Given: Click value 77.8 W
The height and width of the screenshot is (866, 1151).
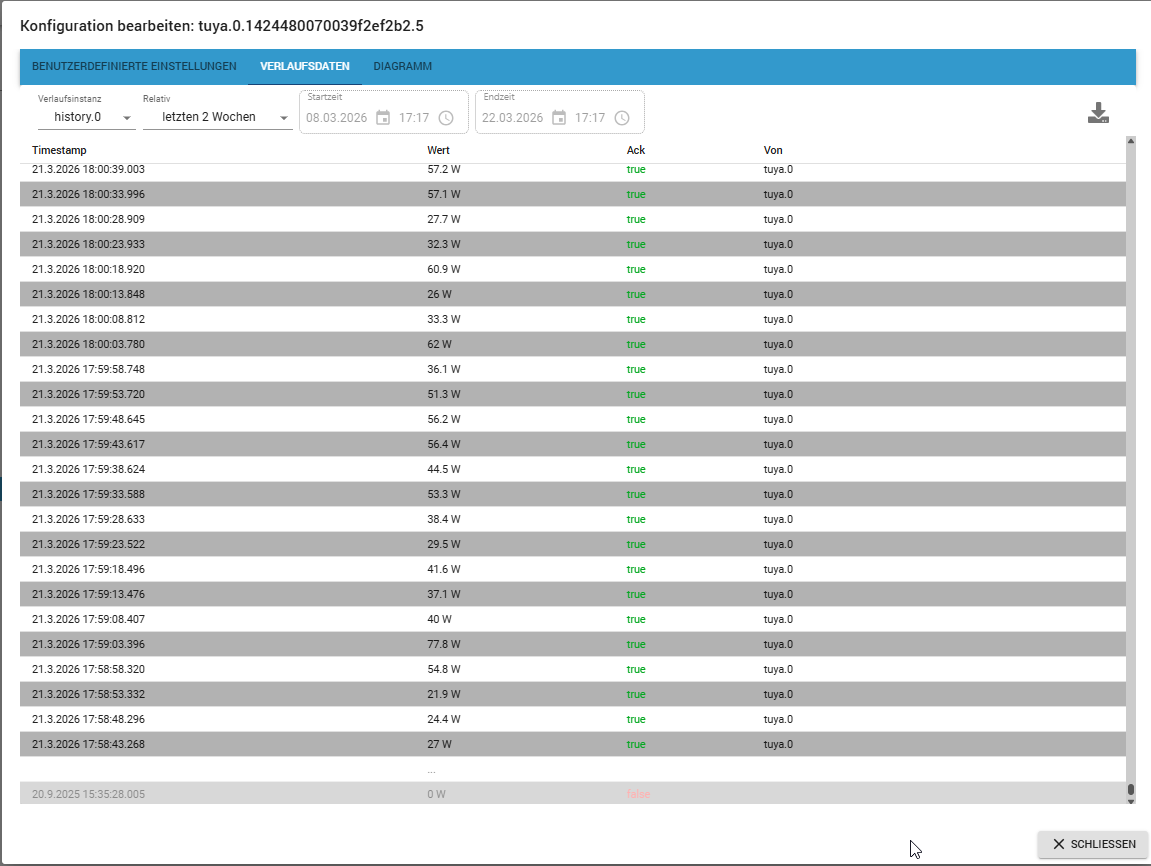Looking at the screenshot, I should [x=443, y=644].
